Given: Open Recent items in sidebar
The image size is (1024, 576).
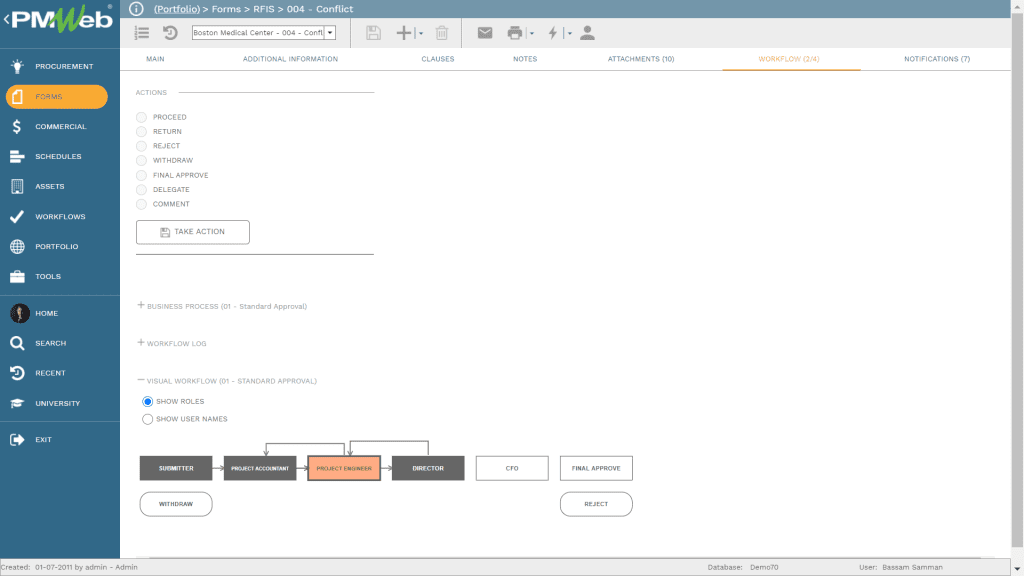Looking at the screenshot, I should tap(60, 373).
